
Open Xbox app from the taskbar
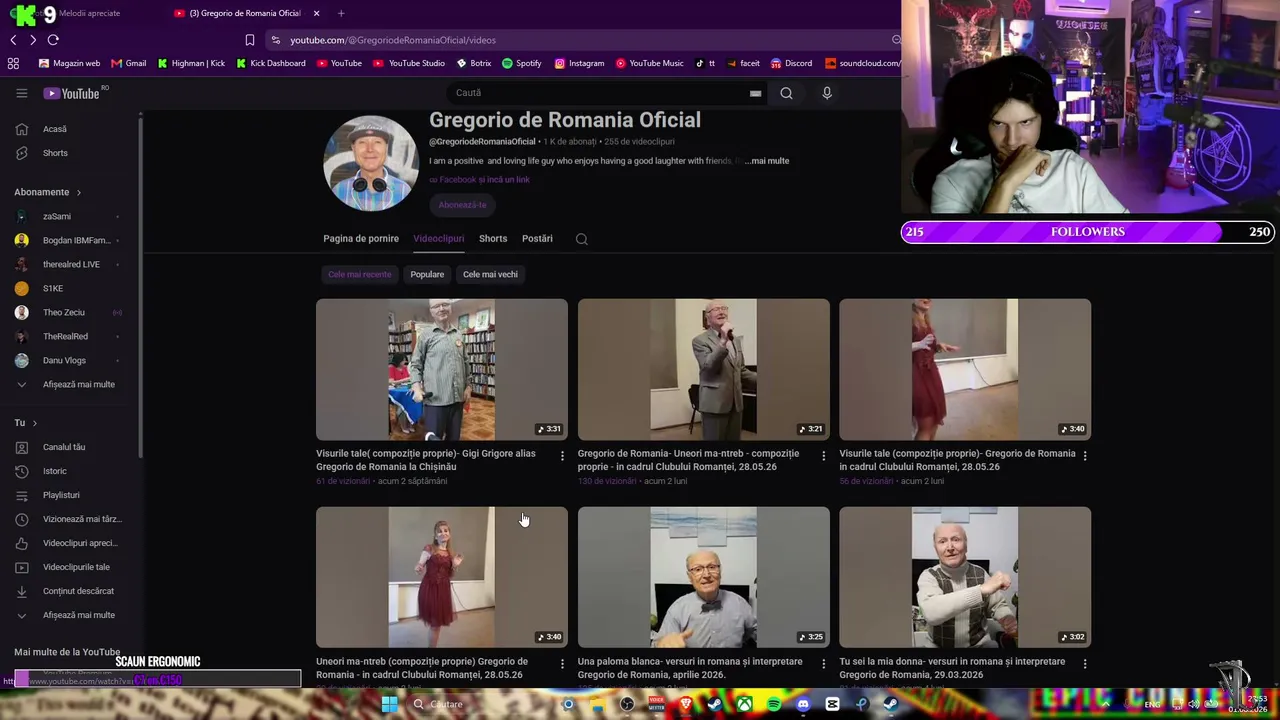(745, 704)
